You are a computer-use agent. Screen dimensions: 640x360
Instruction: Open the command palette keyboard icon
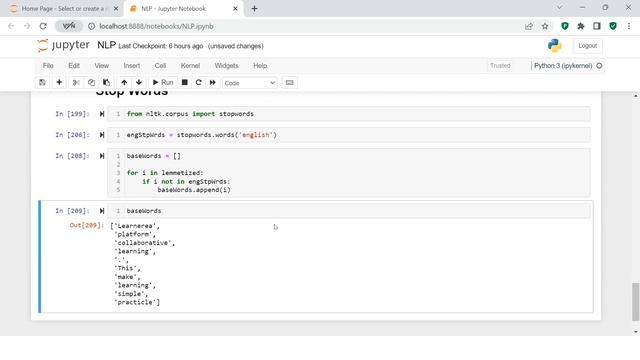pyautogui.click(x=289, y=82)
